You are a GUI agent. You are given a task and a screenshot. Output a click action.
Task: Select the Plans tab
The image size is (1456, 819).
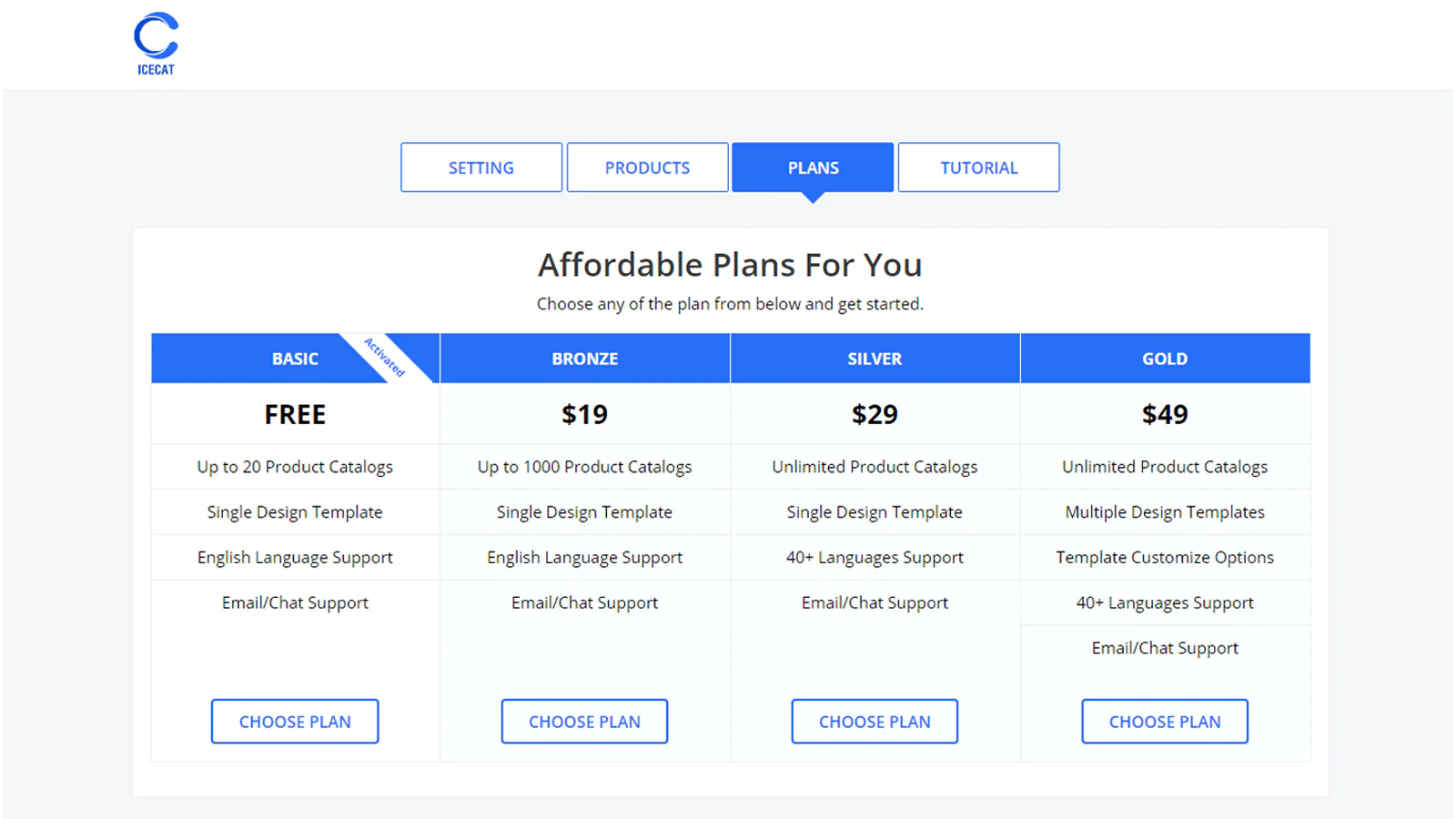(x=813, y=167)
